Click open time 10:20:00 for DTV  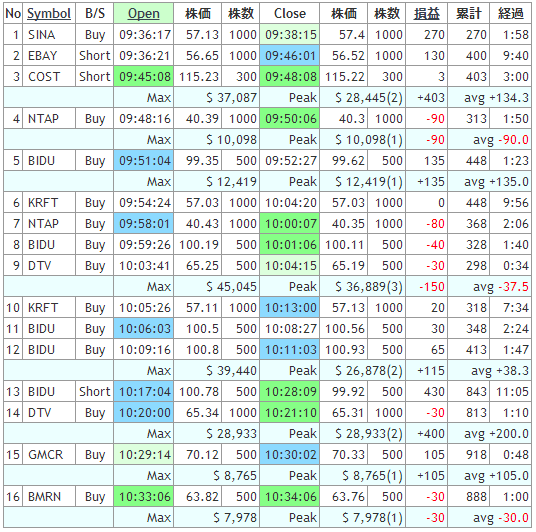[144, 413]
